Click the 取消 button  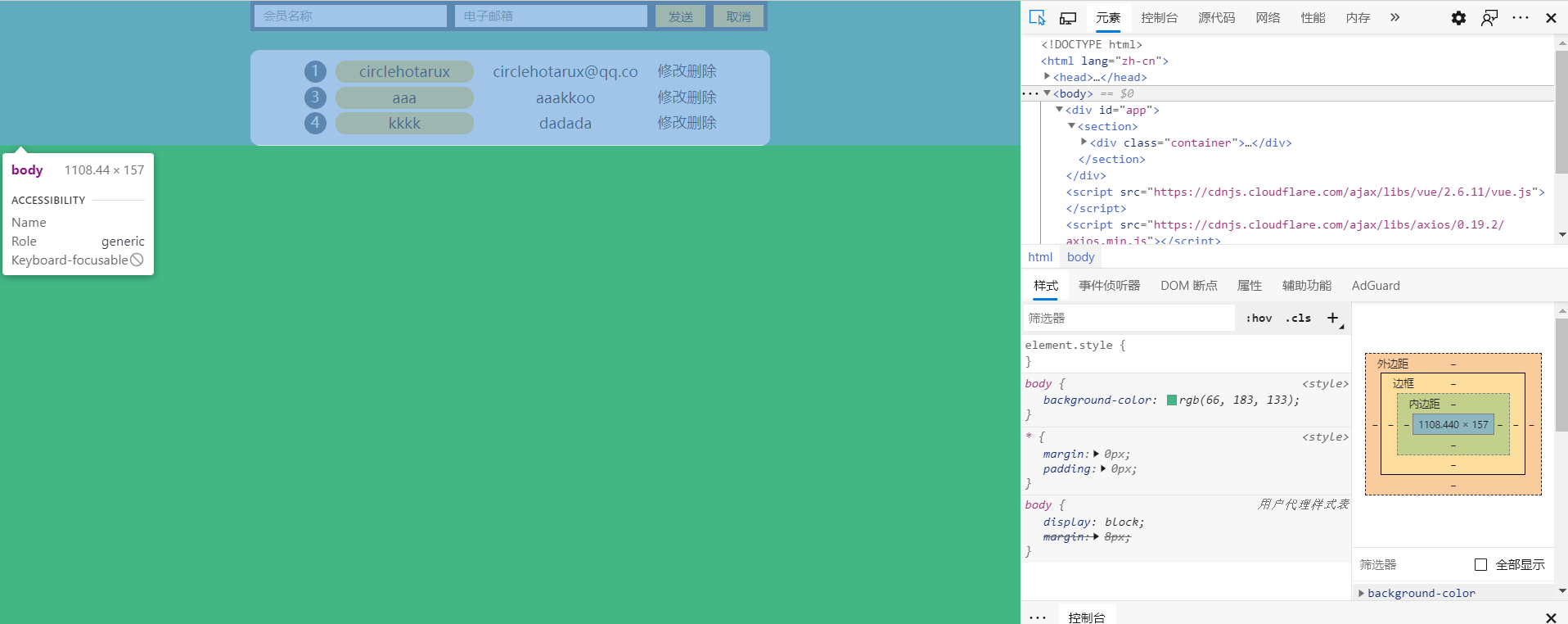click(738, 16)
